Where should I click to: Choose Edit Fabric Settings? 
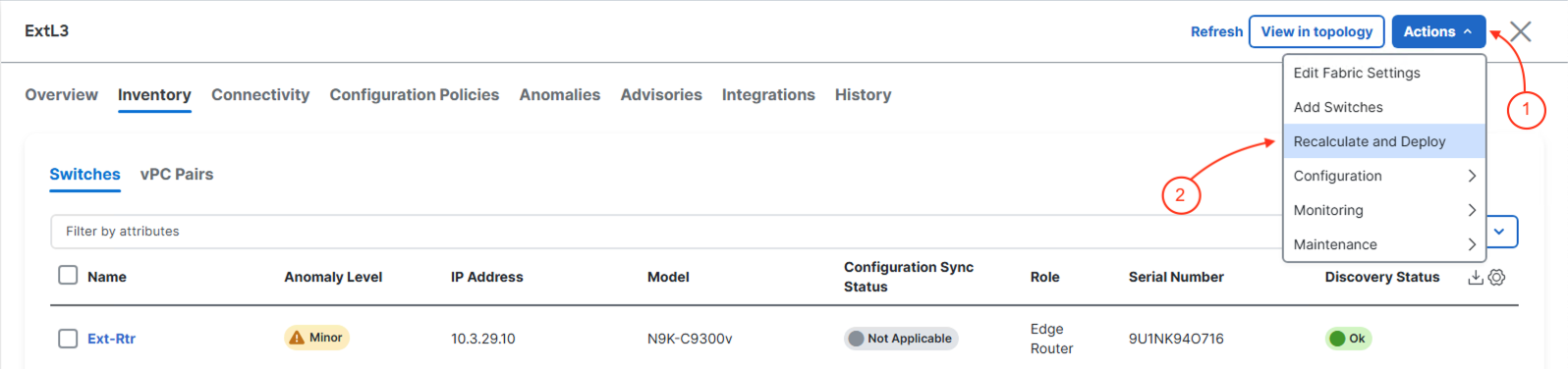click(1384, 73)
